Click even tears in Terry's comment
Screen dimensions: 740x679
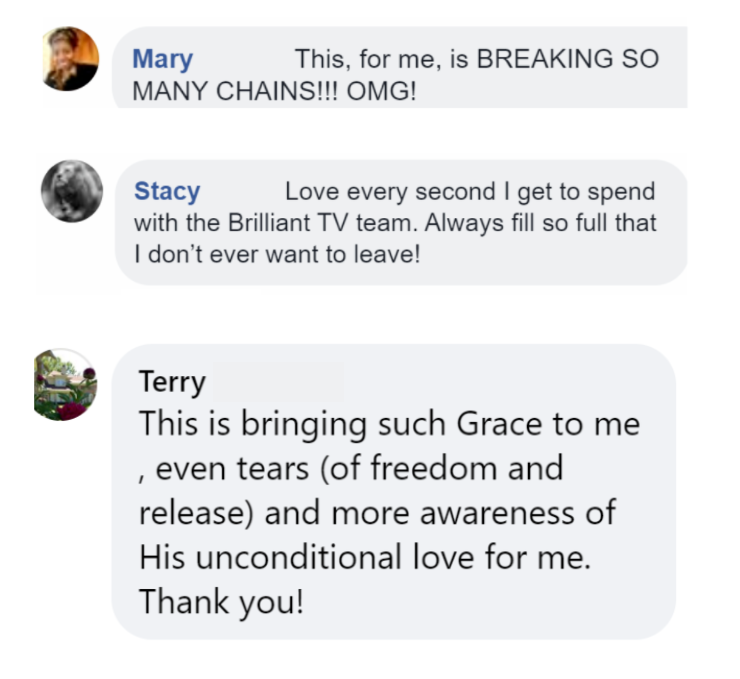(232, 469)
